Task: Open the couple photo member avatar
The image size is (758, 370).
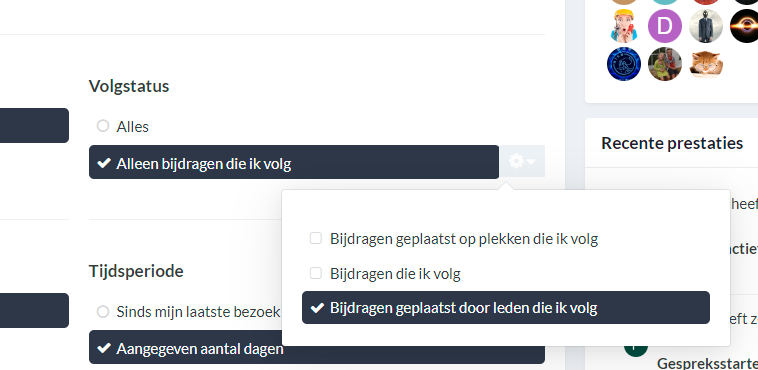Action: coord(665,64)
